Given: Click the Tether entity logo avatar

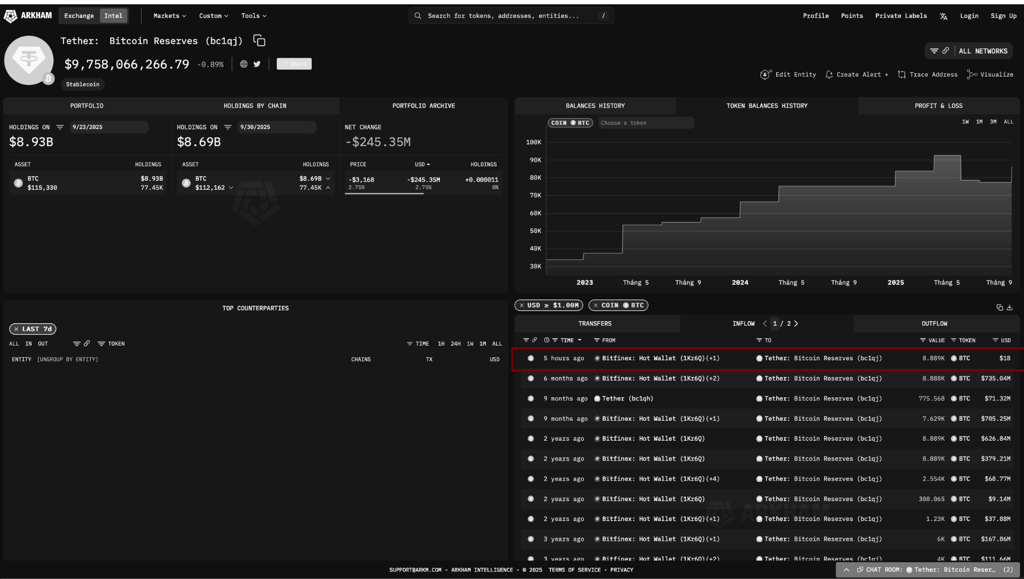Looking at the screenshot, I should (x=29, y=61).
